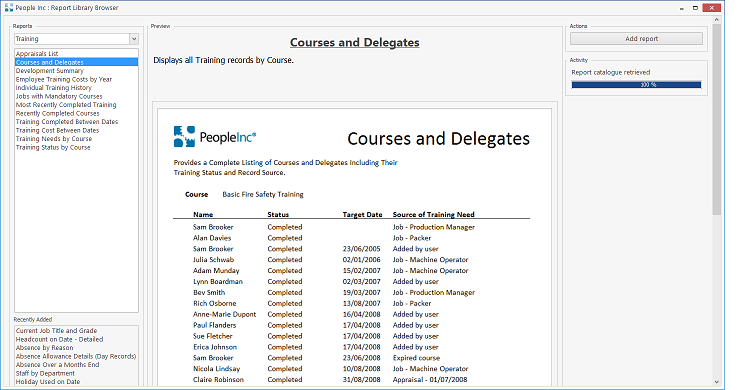
Task: Click the vertical scrollbar thumb
Action: coord(717,120)
